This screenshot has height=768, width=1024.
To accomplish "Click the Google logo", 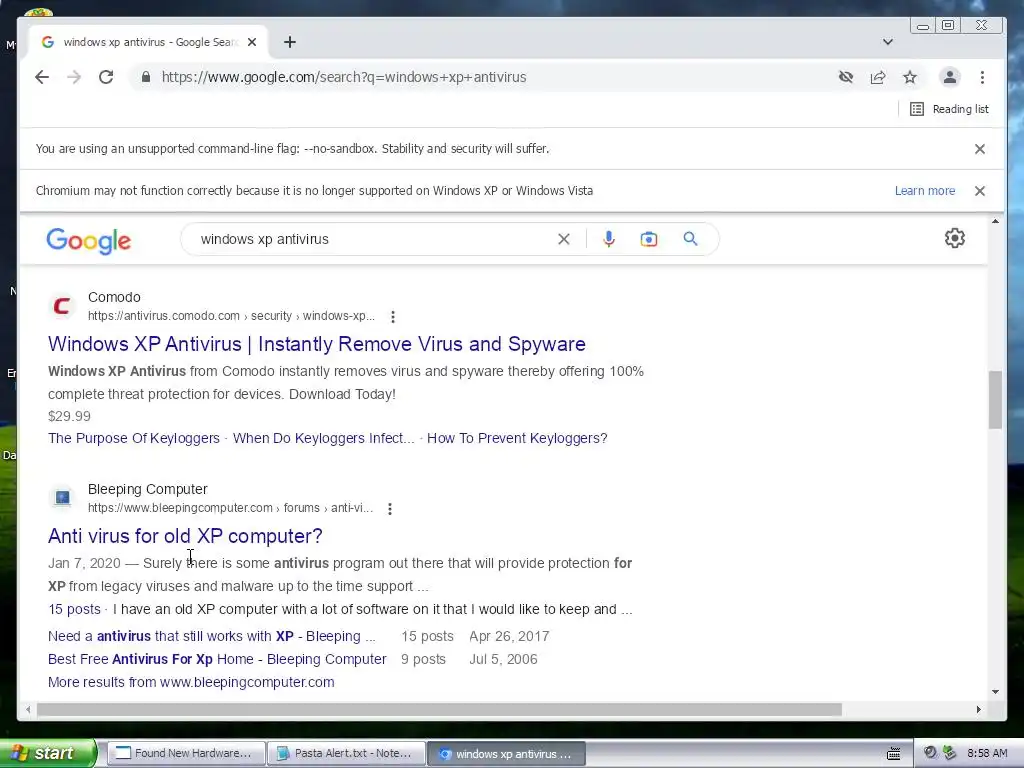I will (89, 241).
